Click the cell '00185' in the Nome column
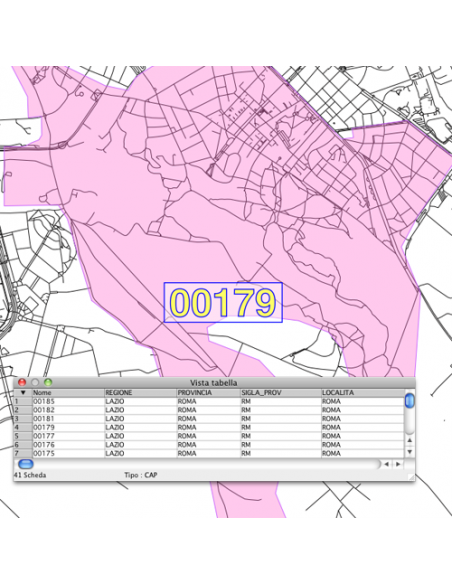The height and width of the screenshot is (584, 452). 68,402
